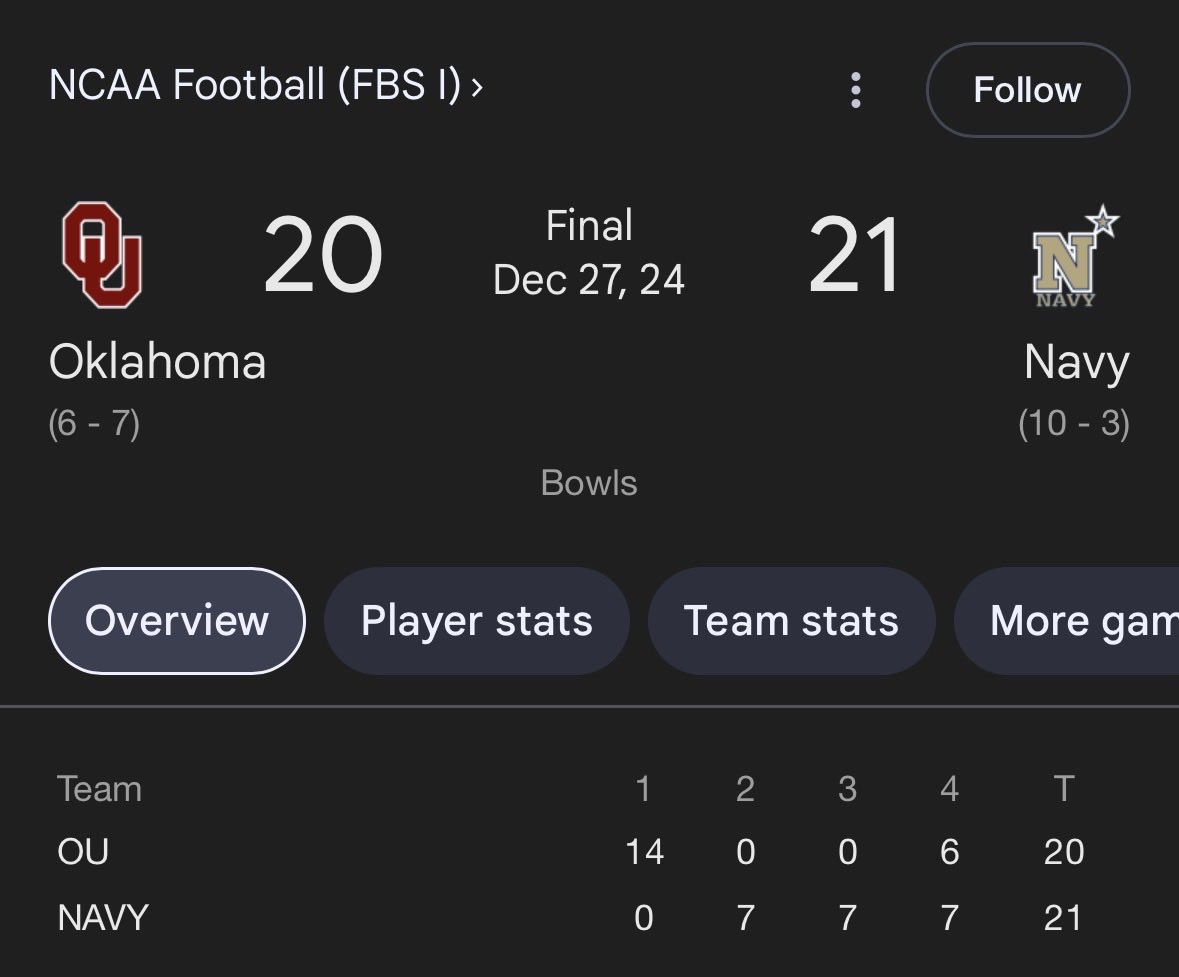Click Oklahoma's score of 20
Screen dimensions: 1179x977
[x=323, y=255]
